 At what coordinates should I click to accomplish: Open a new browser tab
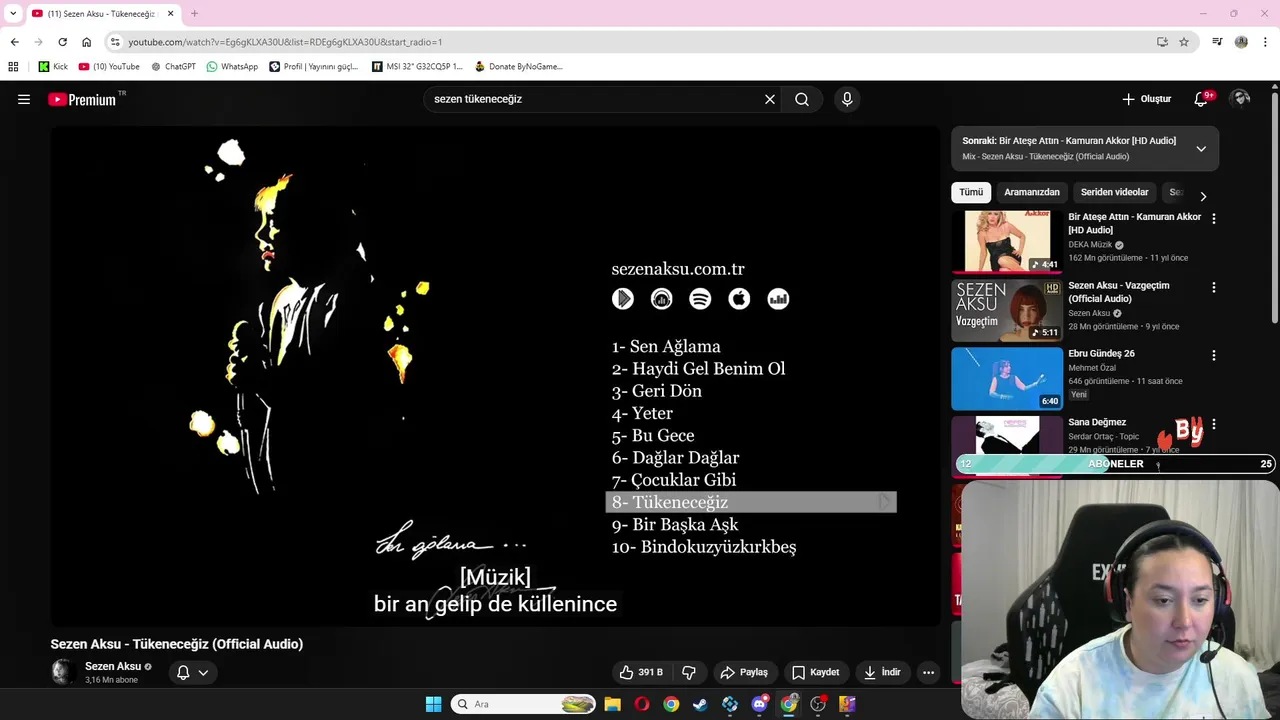point(194,14)
